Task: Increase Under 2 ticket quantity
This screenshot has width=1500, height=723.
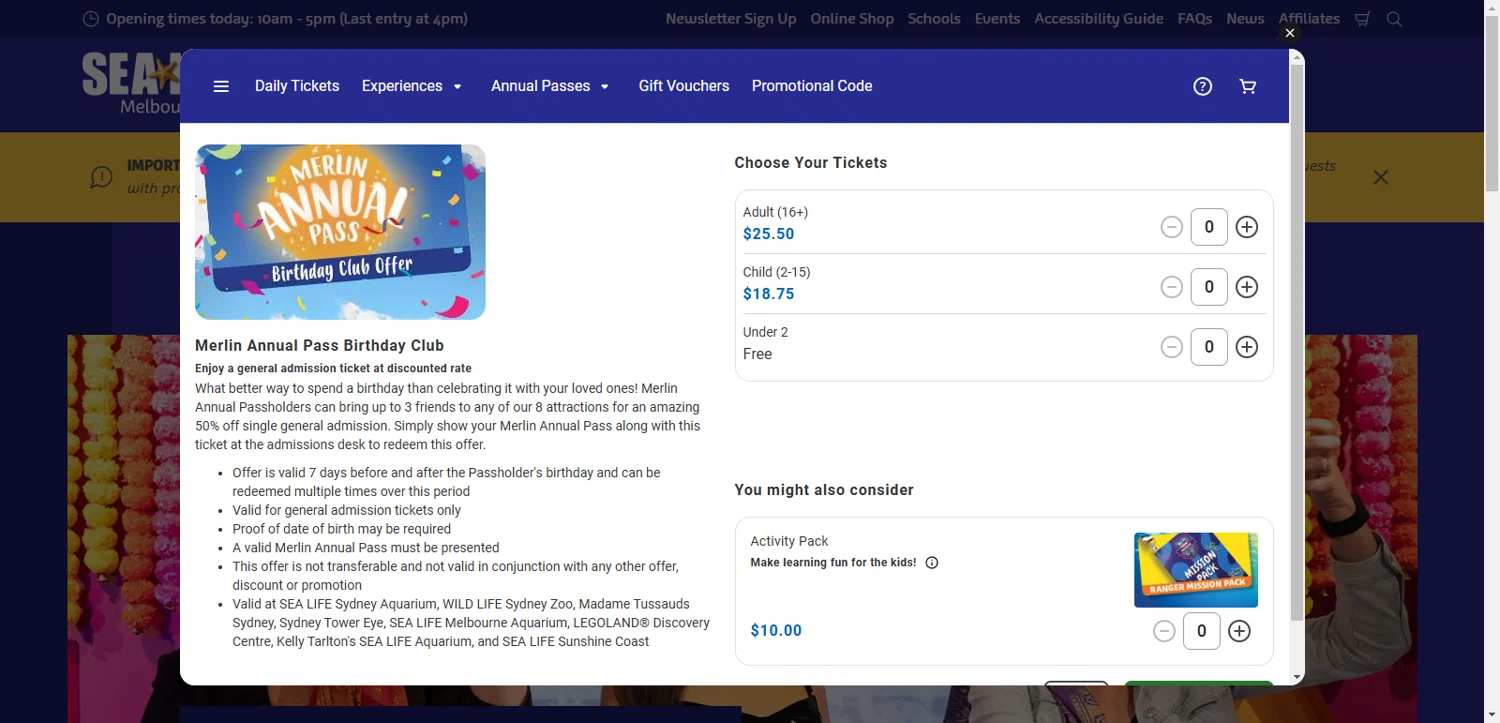Action: click(x=1247, y=347)
